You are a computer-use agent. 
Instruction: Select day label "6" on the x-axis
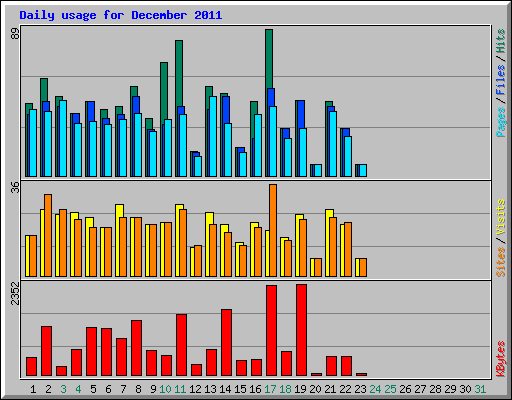click(108, 389)
